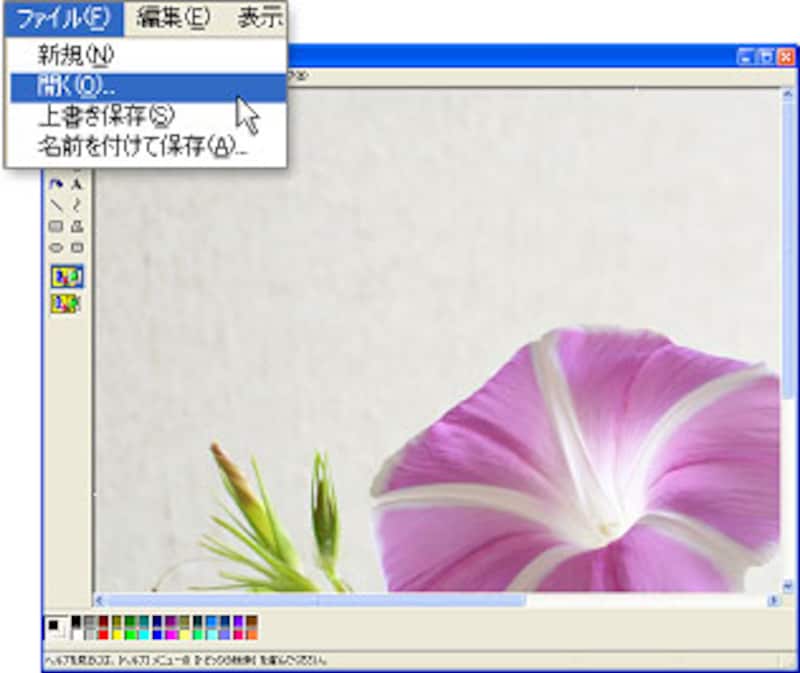The height and width of the screenshot is (673, 800).
Task: Select the Text tool (A icon)
Action: [x=77, y=184]
